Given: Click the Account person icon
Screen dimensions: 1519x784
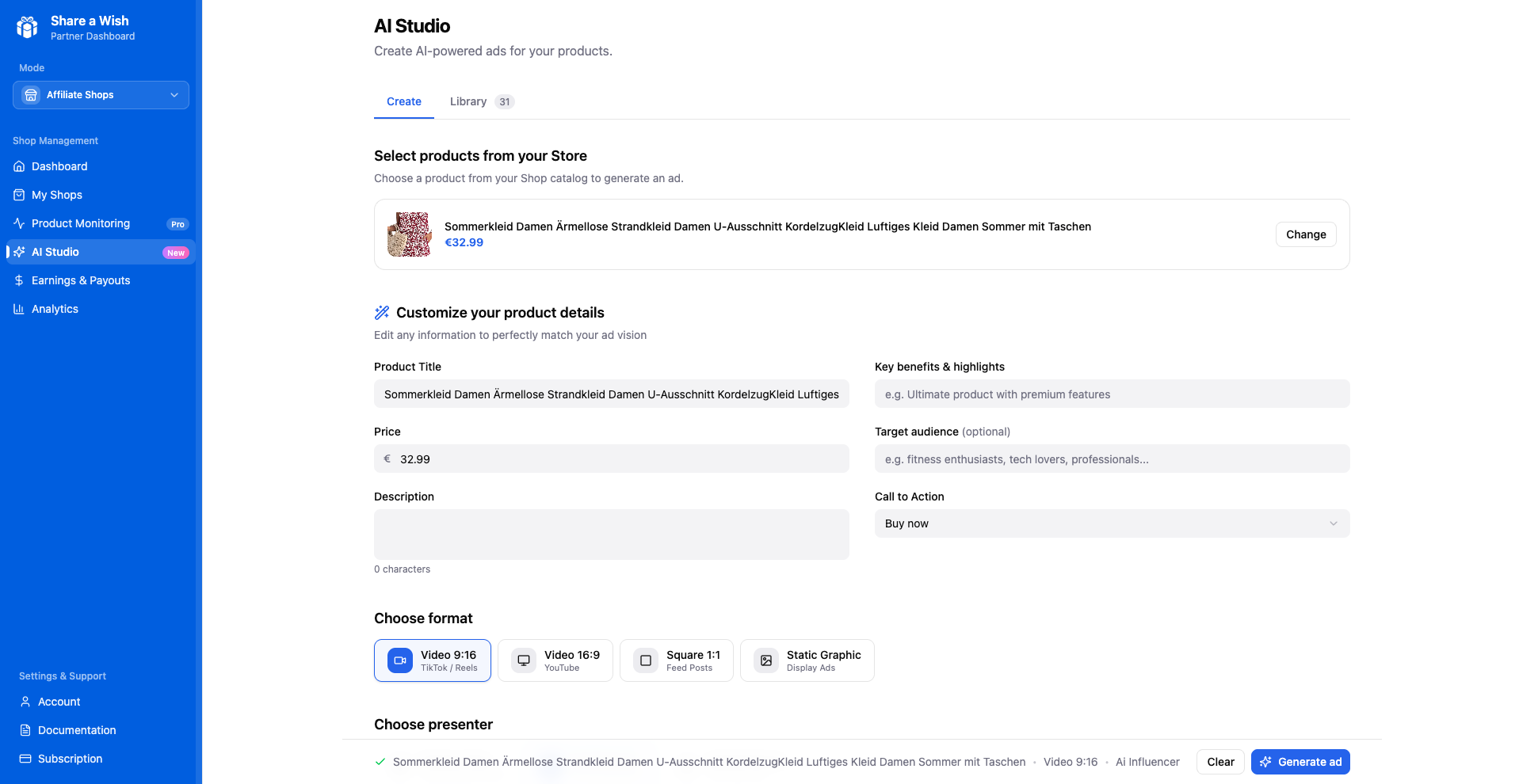Looking at the screenshot, I should pyautogui.click(x=25, y=702).
